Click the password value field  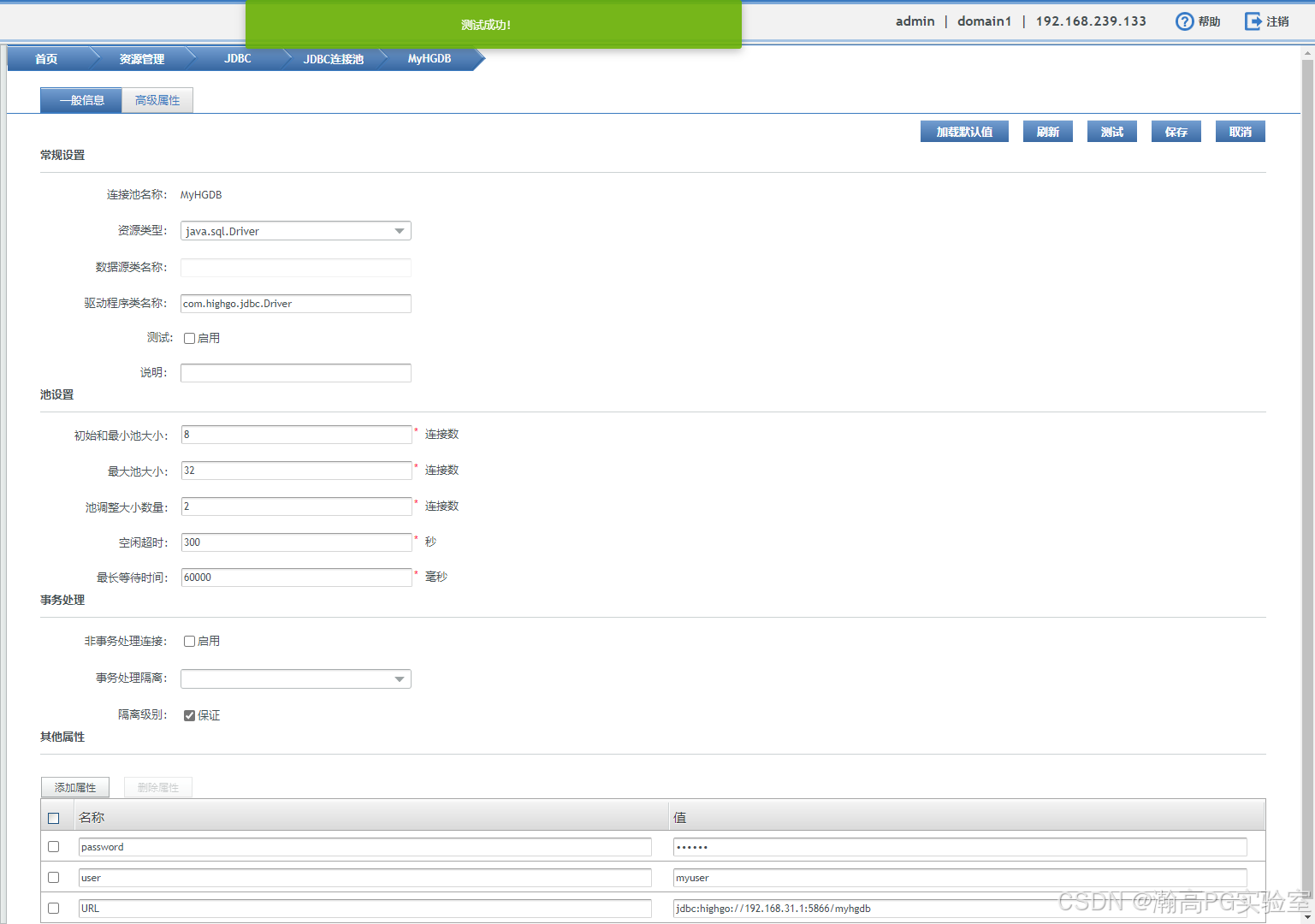(x=960, y=847)
